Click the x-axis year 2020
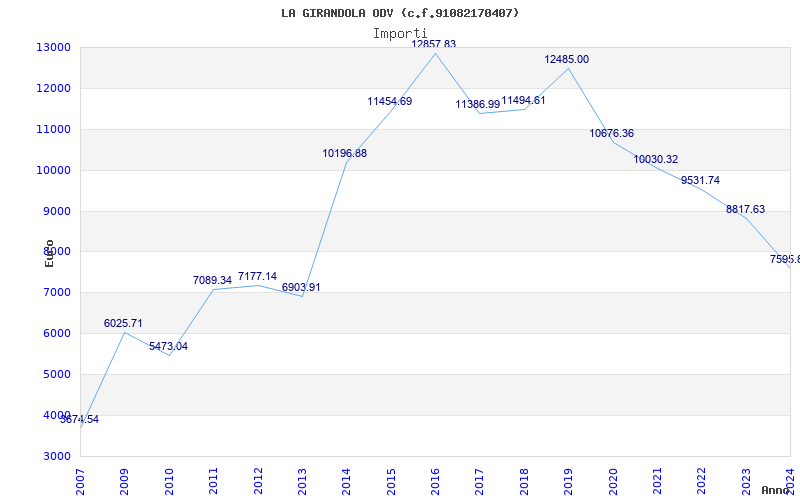 pyautogui.click(x=613, y=481)
